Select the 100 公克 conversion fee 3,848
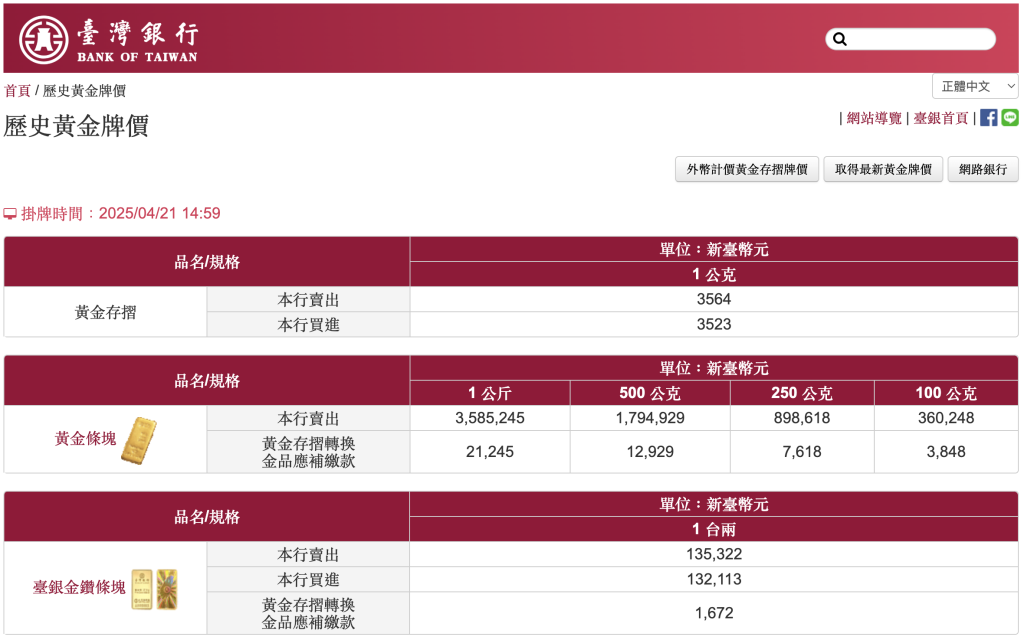 946,452
